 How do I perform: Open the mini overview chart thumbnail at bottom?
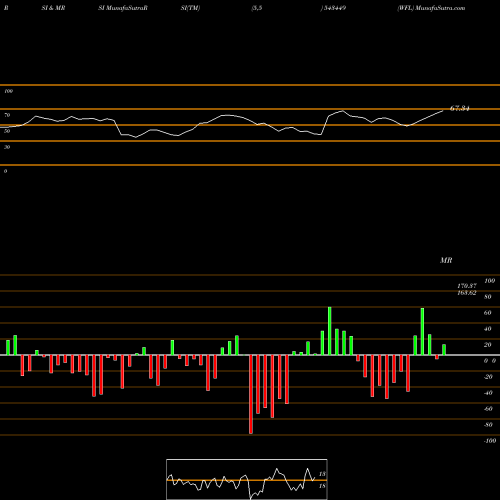pyautogui.click(x=247, y=479)
